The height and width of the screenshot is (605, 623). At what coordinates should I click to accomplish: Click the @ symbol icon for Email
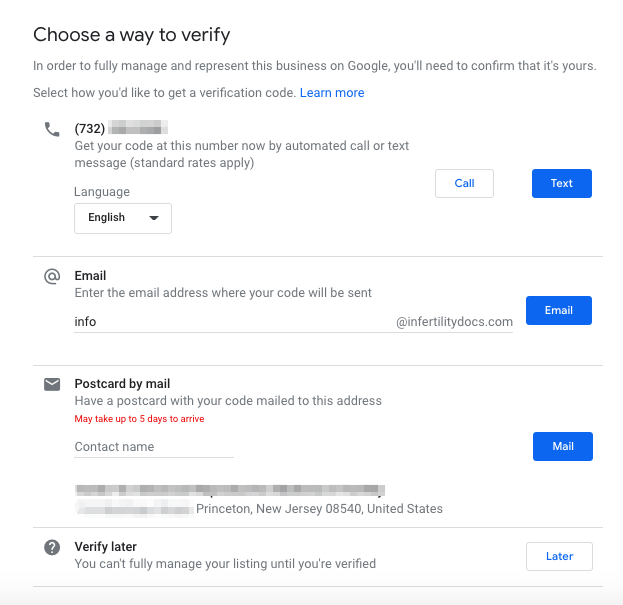click(52, 276)
